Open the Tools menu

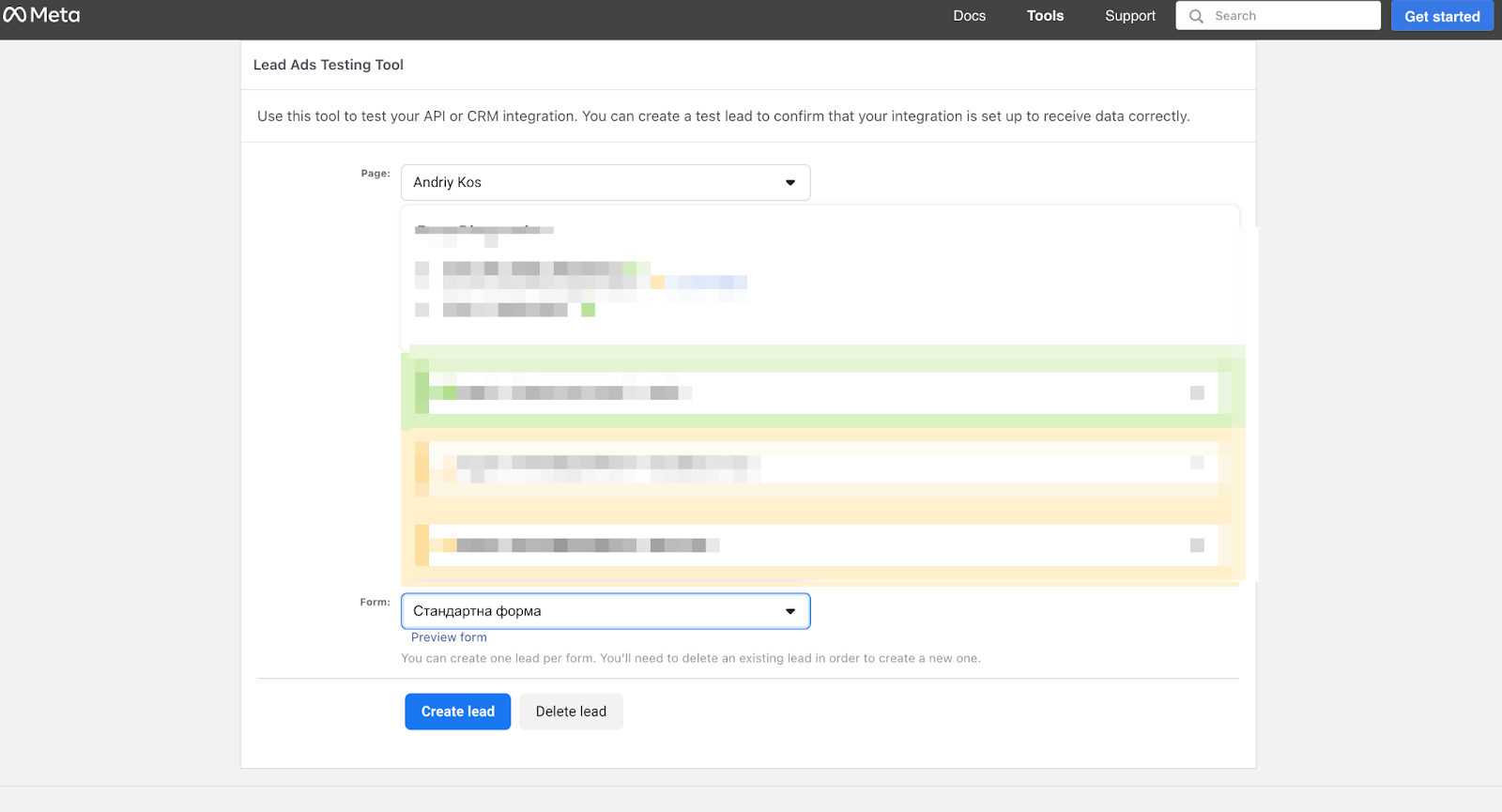[x=1045, y=16]
